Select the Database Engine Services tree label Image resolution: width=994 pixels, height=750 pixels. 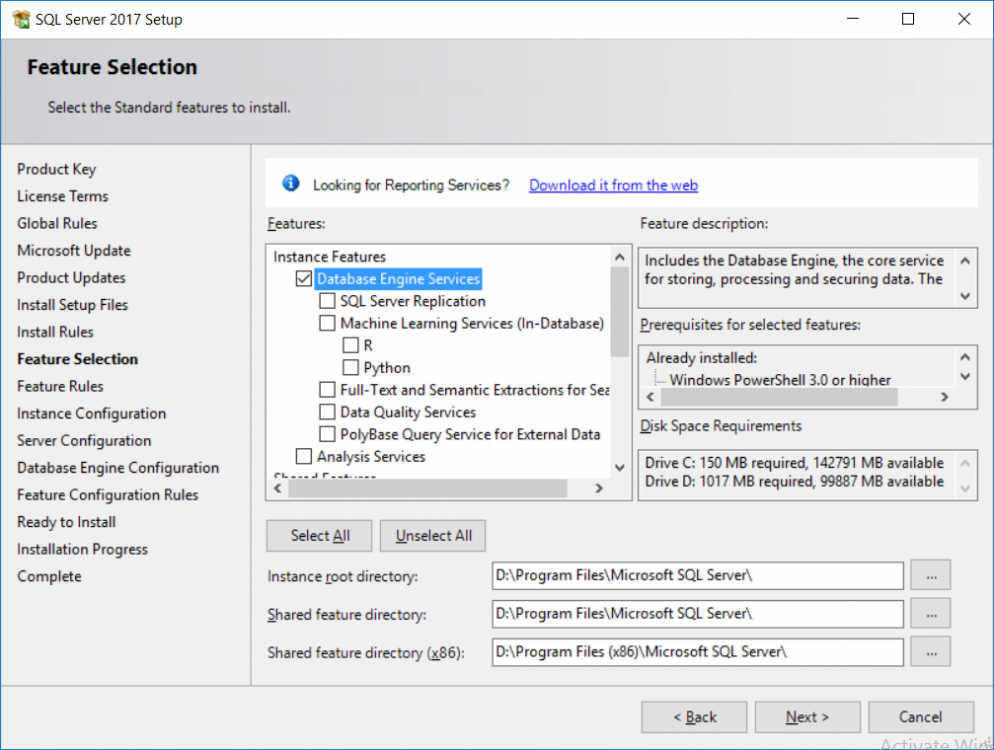(x=398, y=279)
